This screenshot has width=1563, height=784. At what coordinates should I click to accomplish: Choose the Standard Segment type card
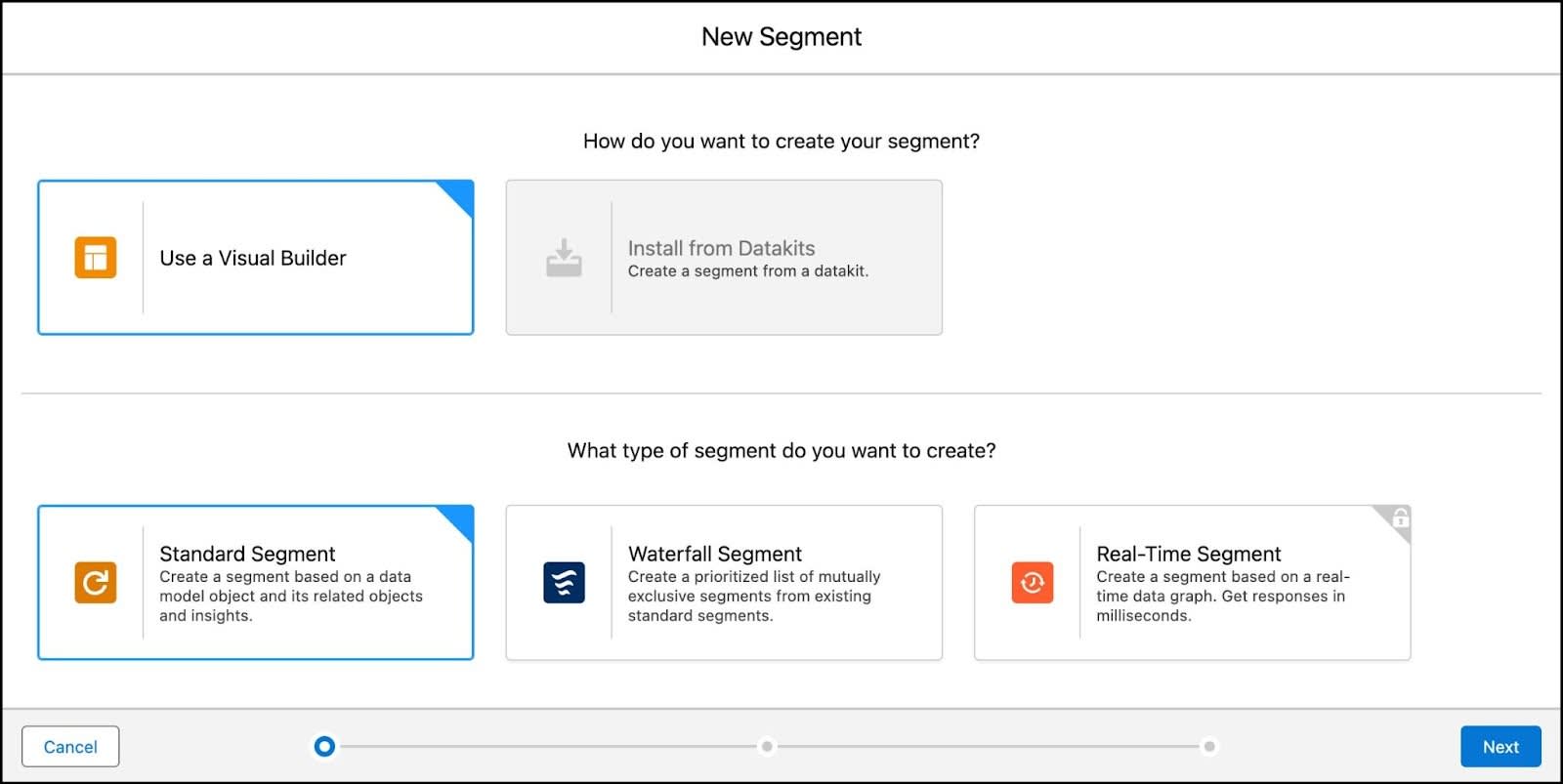click(x=256, y=583)
